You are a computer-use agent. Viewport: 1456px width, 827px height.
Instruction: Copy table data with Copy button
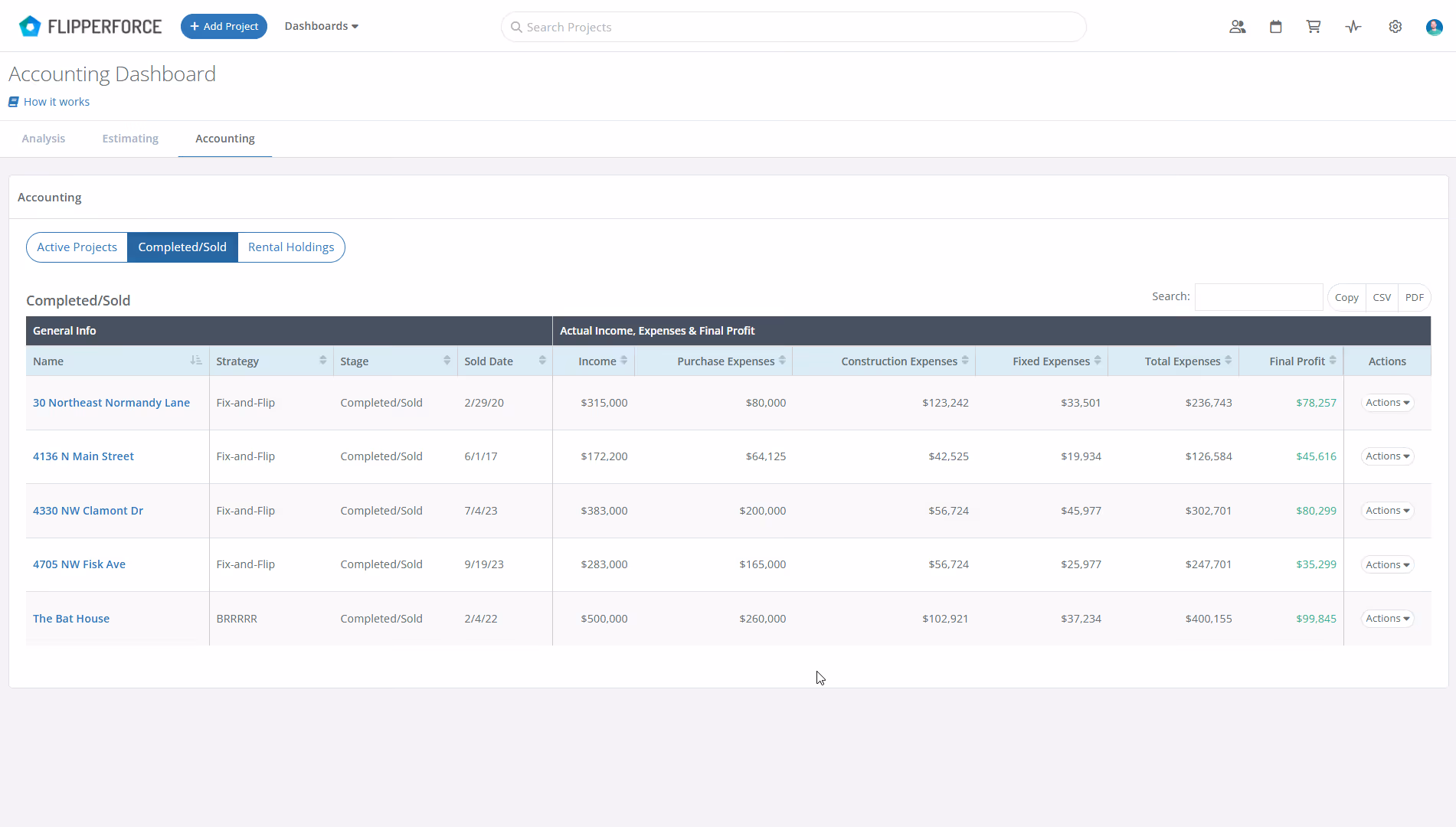click(1346, 298)
